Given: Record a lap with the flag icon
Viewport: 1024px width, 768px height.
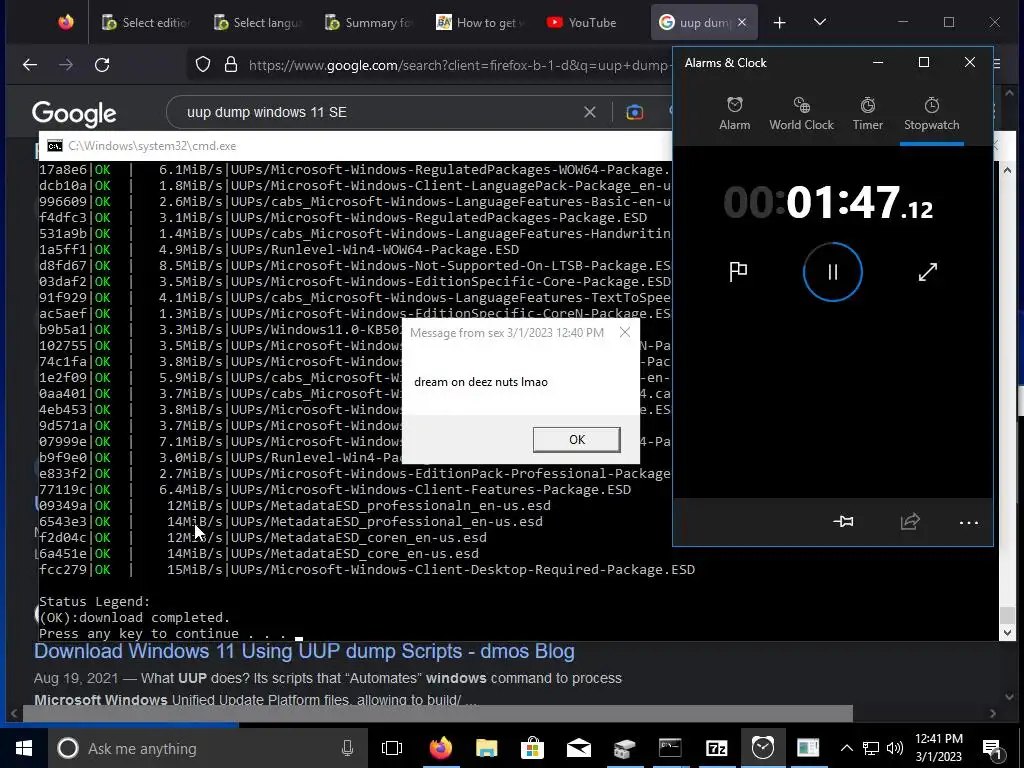Looking at the screenshot, I should coord(738,271).
